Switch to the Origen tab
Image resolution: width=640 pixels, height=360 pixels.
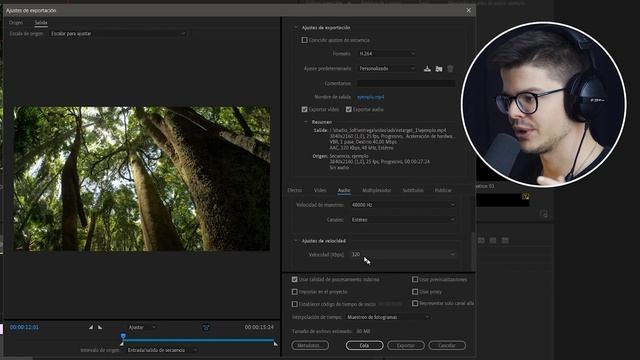(x=16, y=23)
